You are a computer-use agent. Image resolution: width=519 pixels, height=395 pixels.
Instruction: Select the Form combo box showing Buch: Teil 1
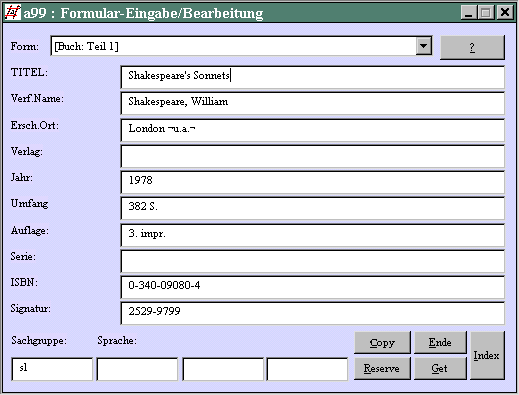(242, 46)
